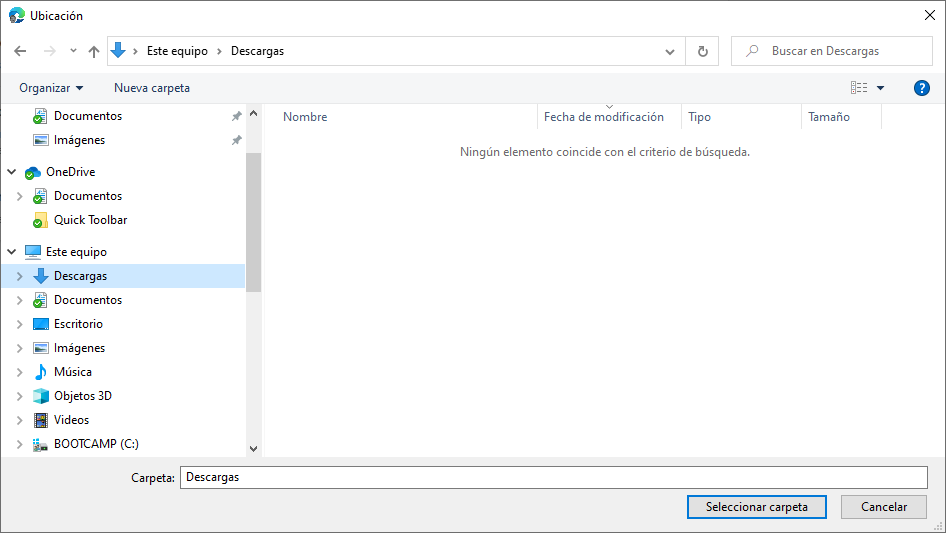Image resolution: width=946 pixels, height=533 pixels.
Task: Click the Seleccionar carpeta button
Action: [x=756, y=507]
